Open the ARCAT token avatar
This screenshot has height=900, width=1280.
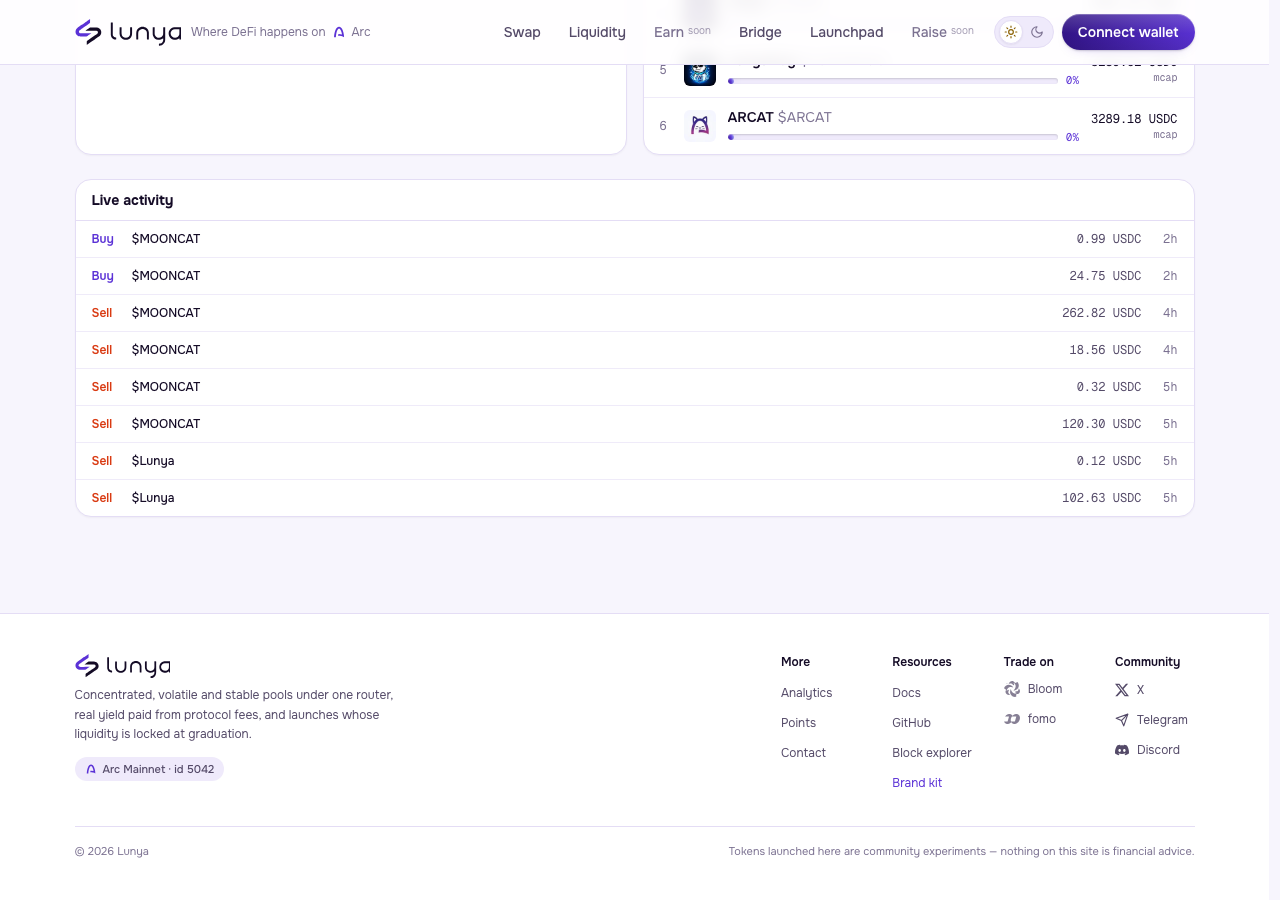(700, 126)
